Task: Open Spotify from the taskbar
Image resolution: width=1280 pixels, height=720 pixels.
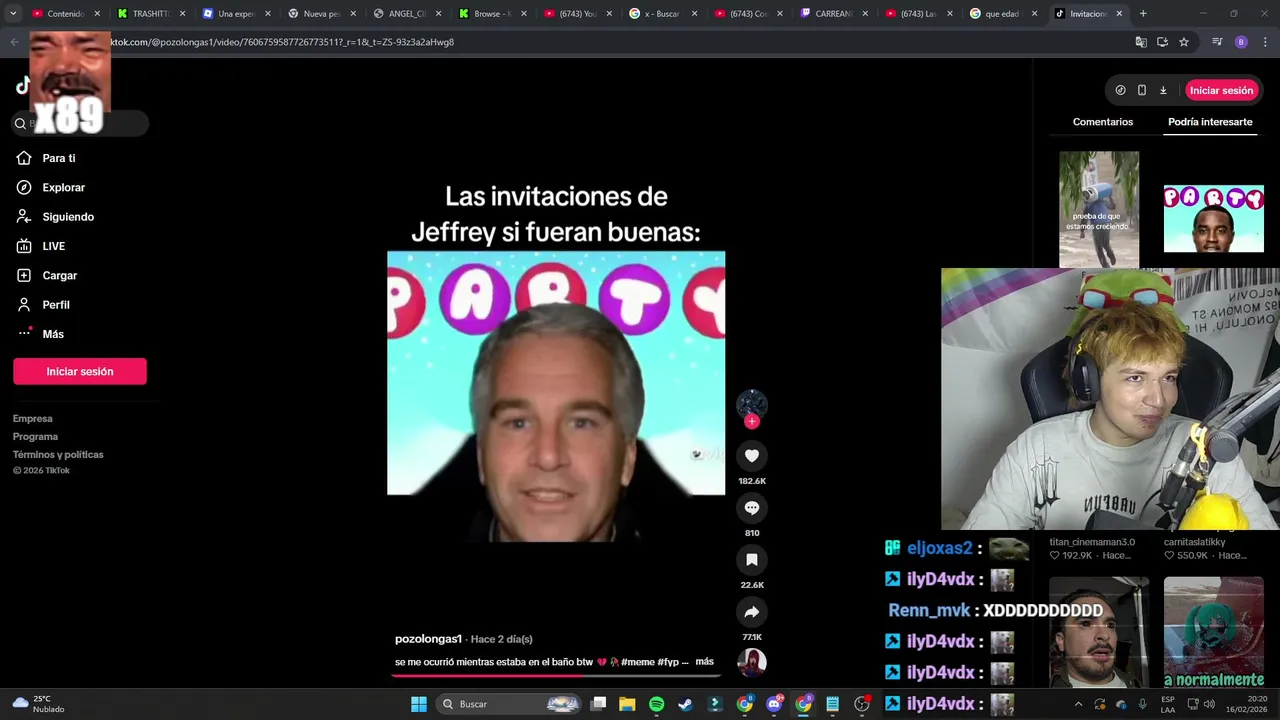Action: (x=656, y=704)
